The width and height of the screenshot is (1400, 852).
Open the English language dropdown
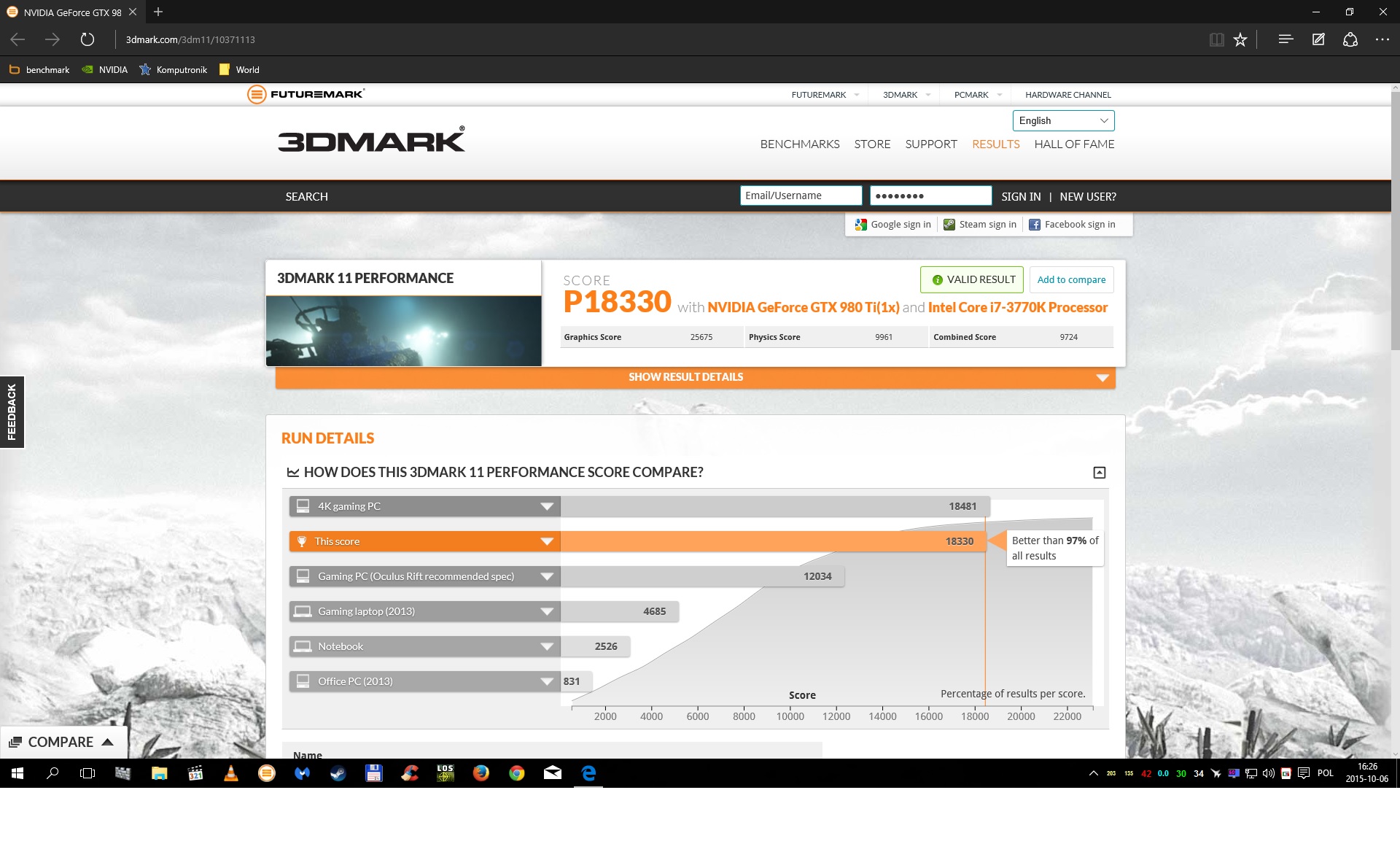[1063, 120]
